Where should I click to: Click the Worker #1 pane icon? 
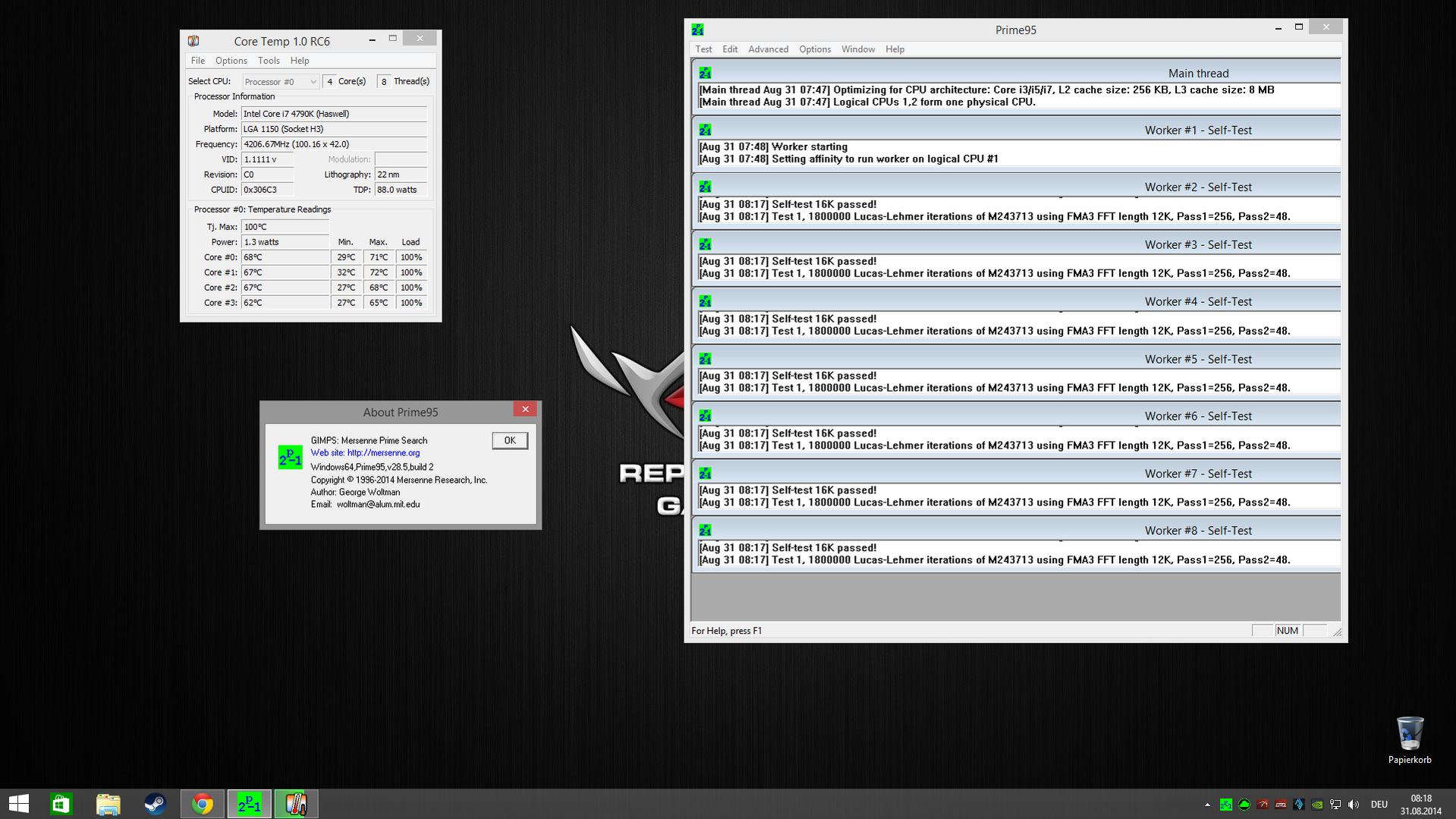tap(705, 130)
